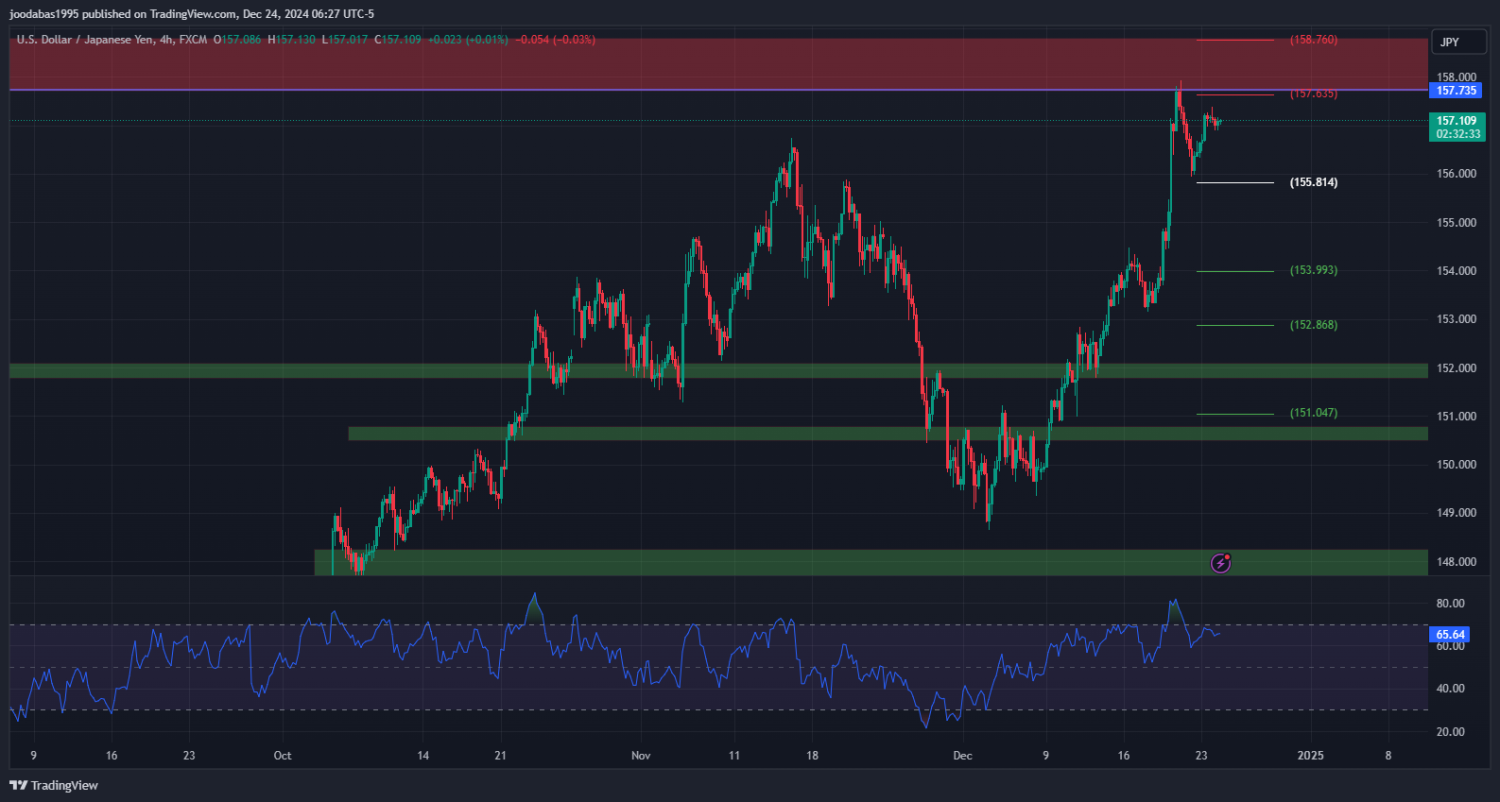Screen dimensions: 1500x802
Task: Select the RSI value label 65.64
Action: tap(1450, 634)
